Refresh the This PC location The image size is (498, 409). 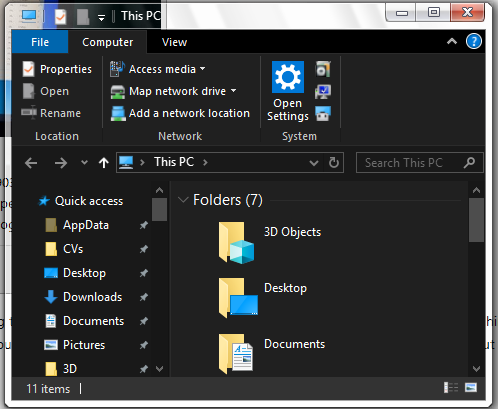pyautogui.click(x=334, y=163)
